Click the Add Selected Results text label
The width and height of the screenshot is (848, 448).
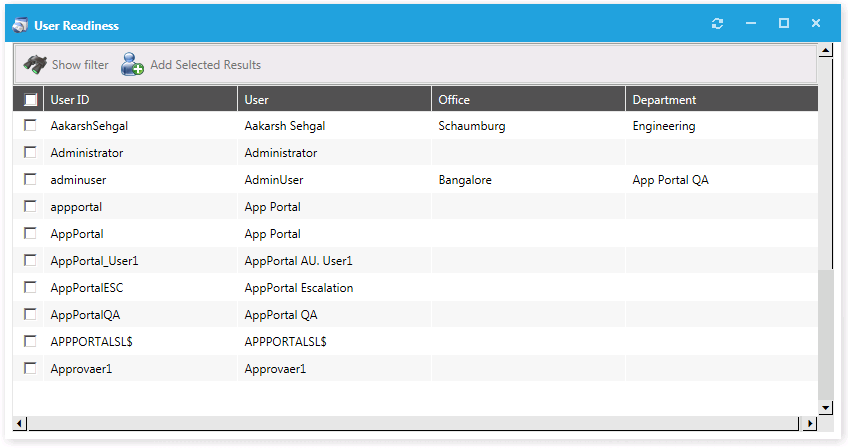[x=205, y=65]
